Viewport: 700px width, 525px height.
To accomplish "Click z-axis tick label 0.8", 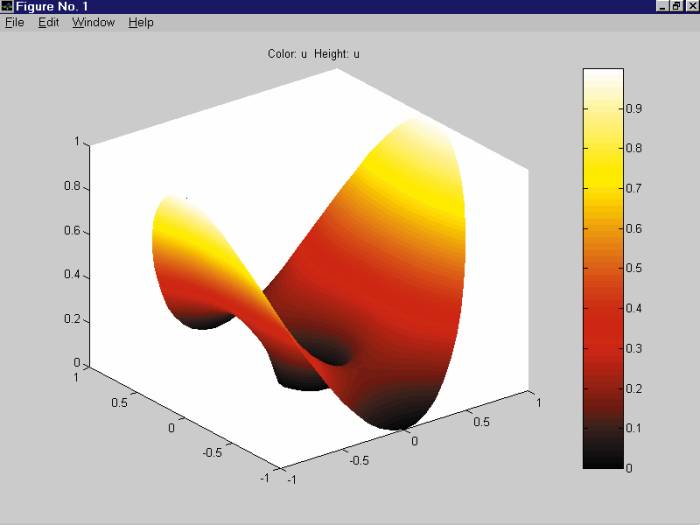I will click(x=72, y=186).
